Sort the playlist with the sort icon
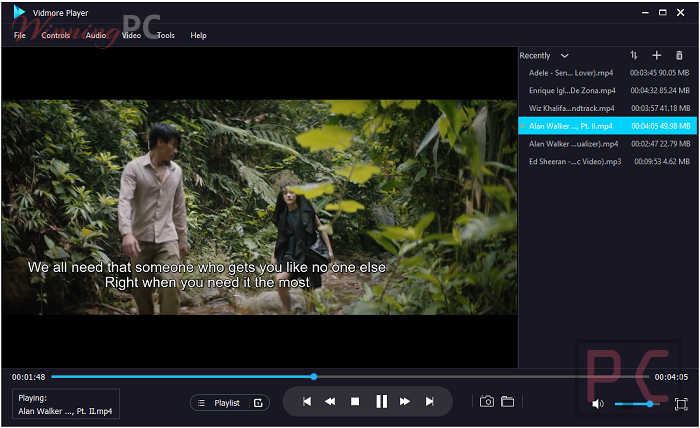The height and width of the screenshot is (428, 700). (633, 55)
